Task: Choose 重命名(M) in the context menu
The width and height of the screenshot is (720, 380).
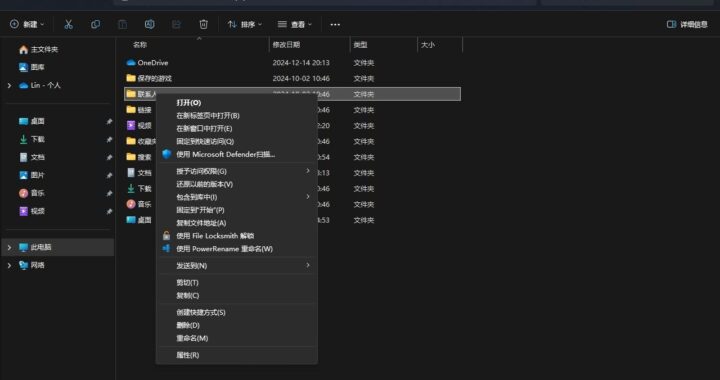Action: click(x=236, y=338)
